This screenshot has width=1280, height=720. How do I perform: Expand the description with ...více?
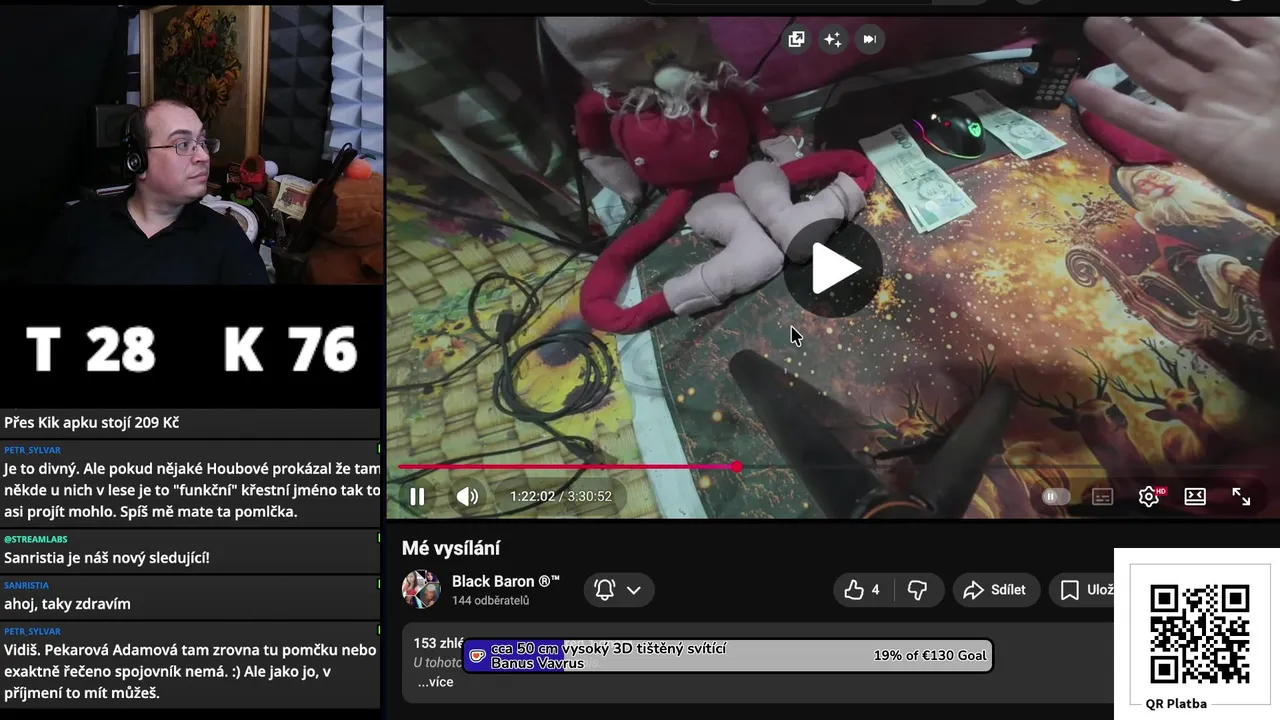[x=435, y=682]
